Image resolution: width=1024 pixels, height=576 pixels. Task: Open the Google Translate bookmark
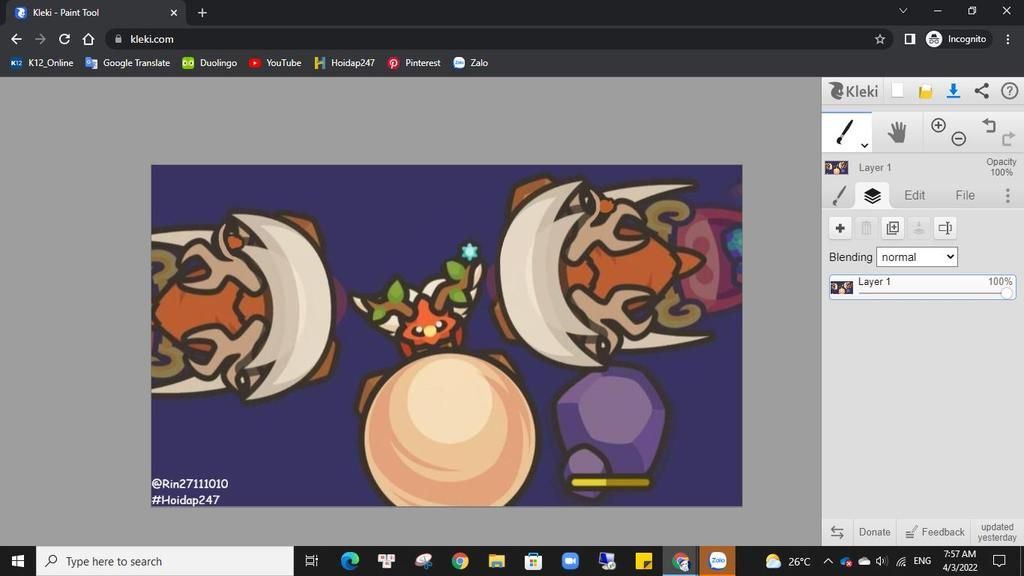click(127, 63)
